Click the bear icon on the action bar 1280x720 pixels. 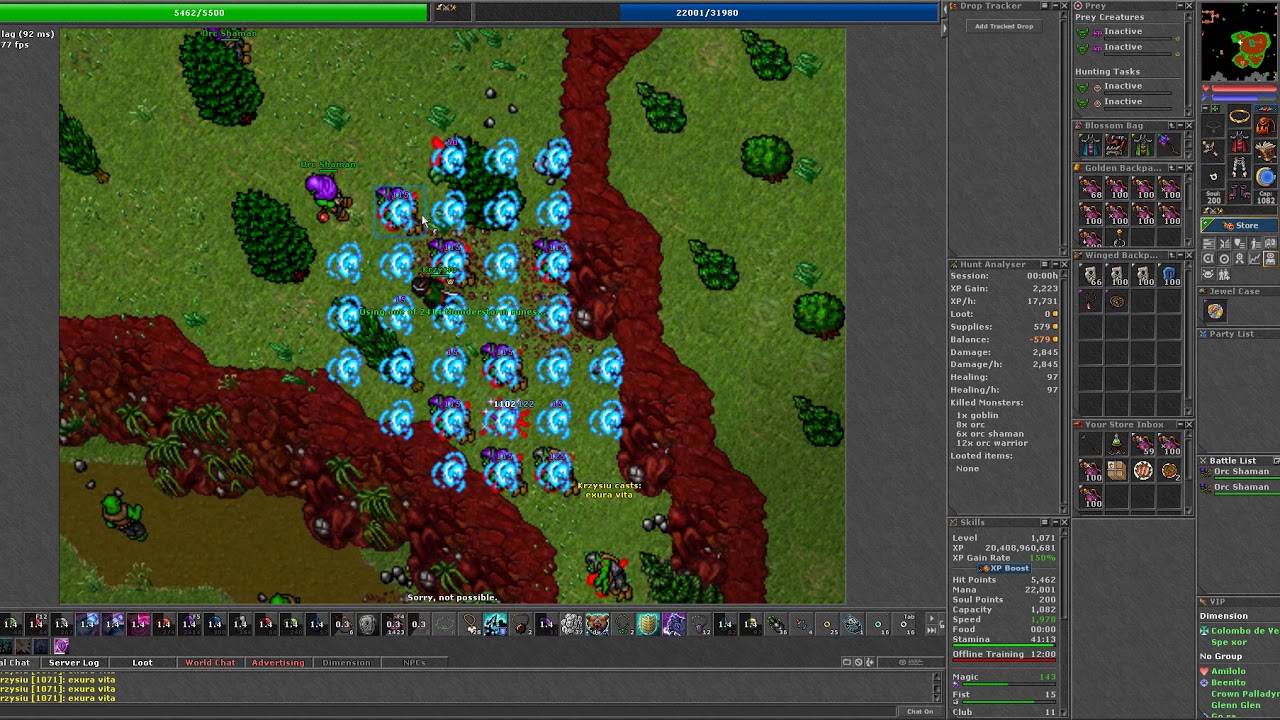click(597, 625)
